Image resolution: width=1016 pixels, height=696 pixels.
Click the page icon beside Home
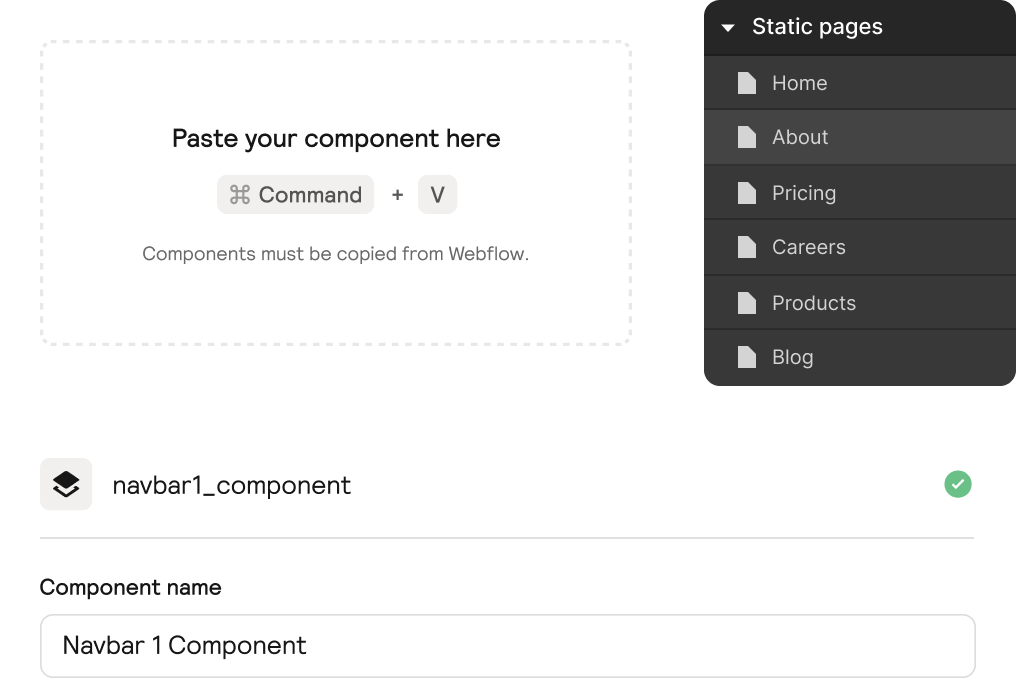coord(746,82)
